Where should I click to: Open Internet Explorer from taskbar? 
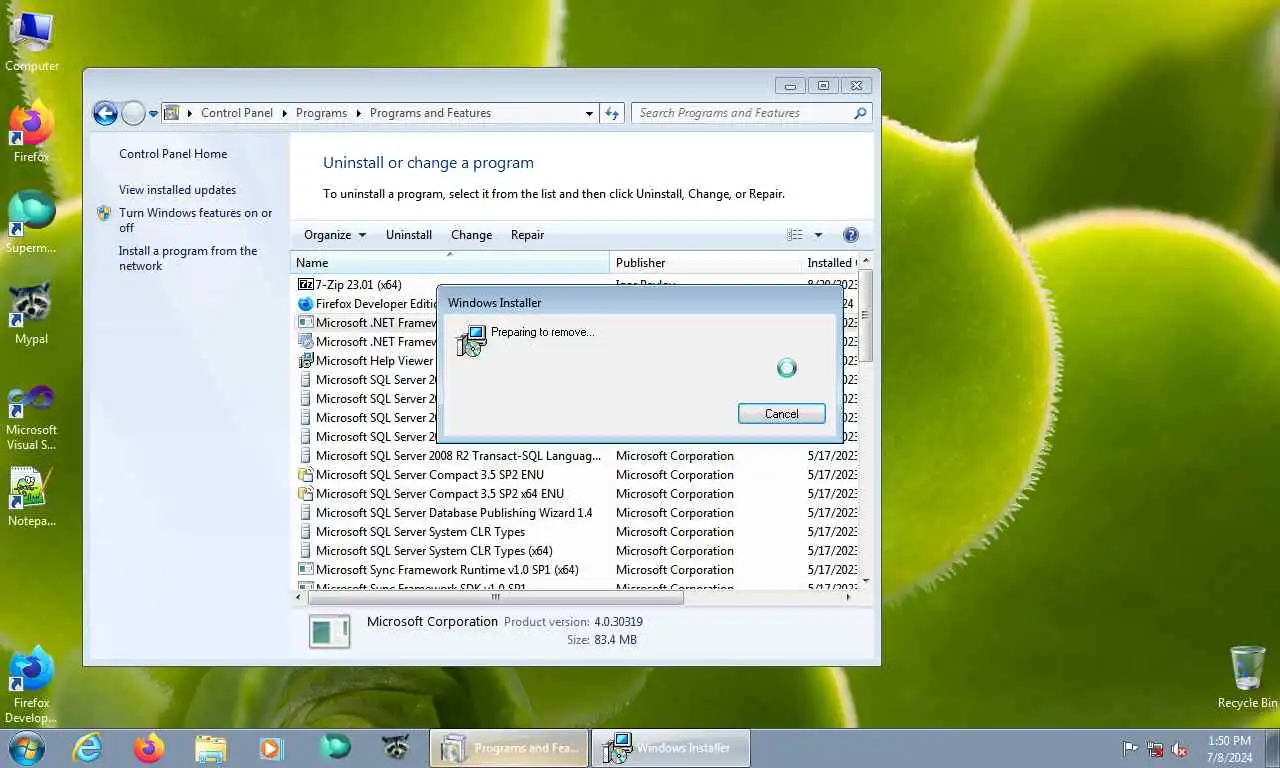point(87,748)
